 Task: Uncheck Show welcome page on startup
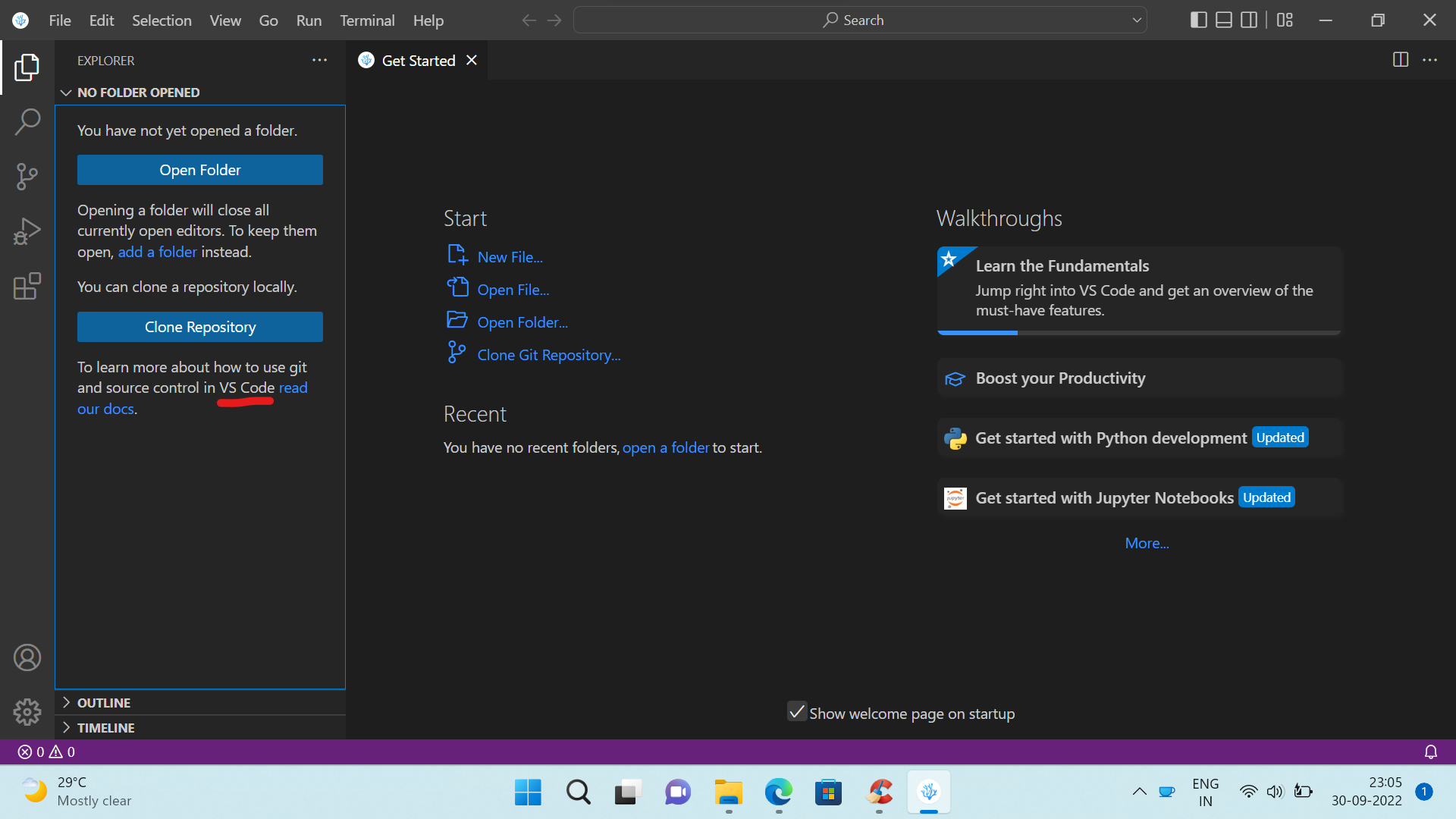pyautogui.click(x=796, y=712)
